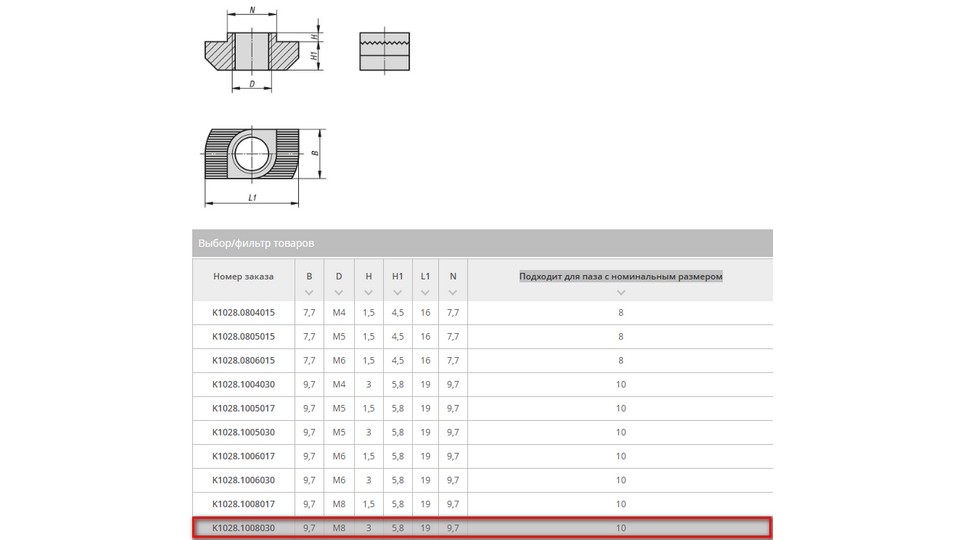The height and width of the screenshot is (540, 960).
Task: Open the nominal slot size filter chevron
Action: [620, 293]
